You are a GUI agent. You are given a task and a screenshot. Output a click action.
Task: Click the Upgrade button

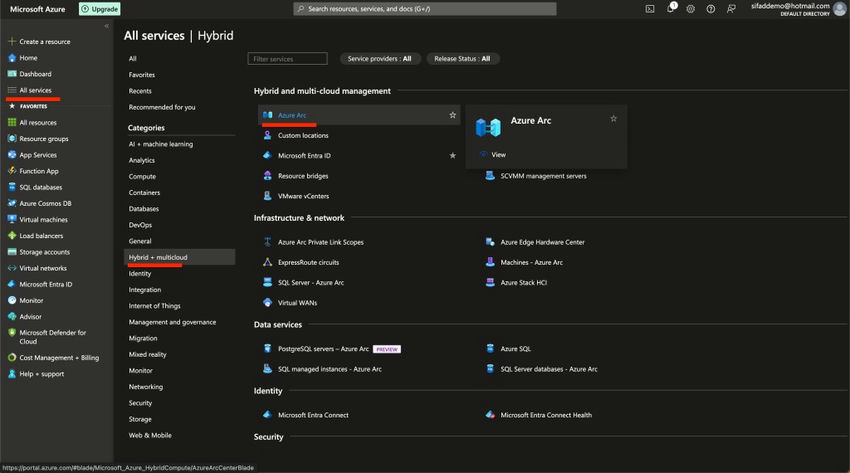pos(100,9)
